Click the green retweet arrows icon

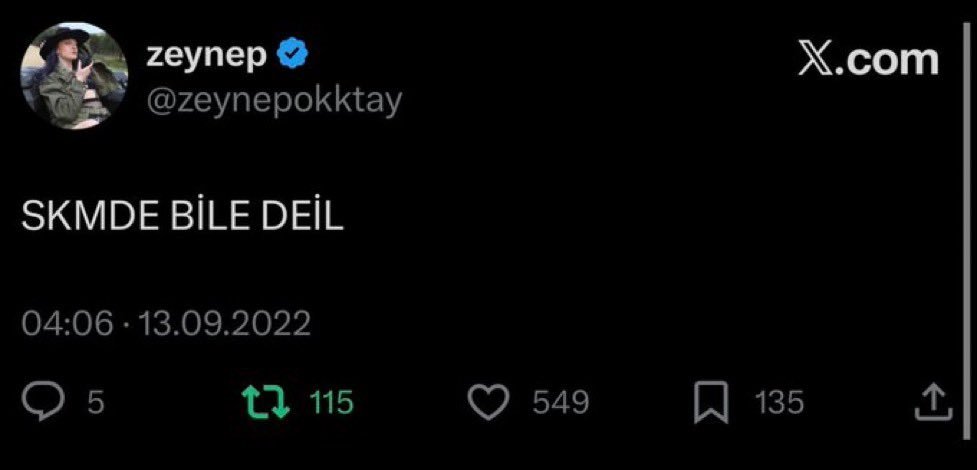[265, 402]
